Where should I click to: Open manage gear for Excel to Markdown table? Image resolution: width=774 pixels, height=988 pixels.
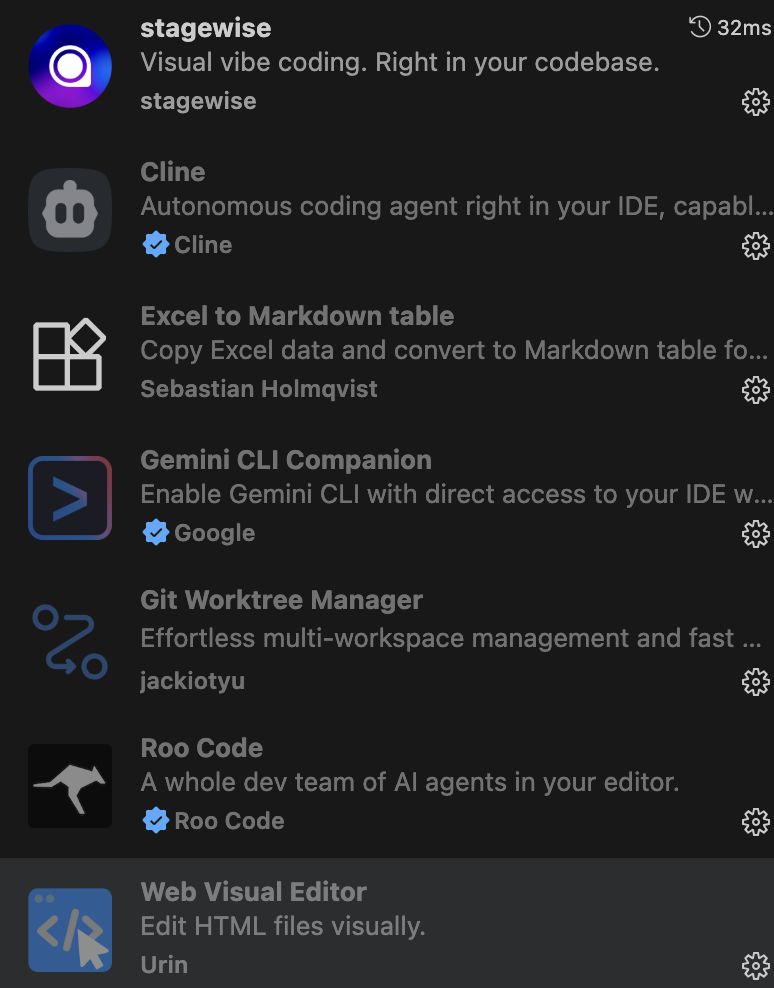755,390
